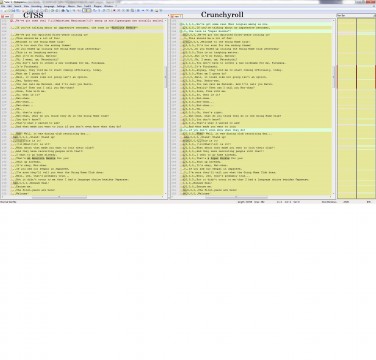376x360 pixels.
Task: Toggle synchronized vertical scrolling button
Action: click(x=85, y=10)
